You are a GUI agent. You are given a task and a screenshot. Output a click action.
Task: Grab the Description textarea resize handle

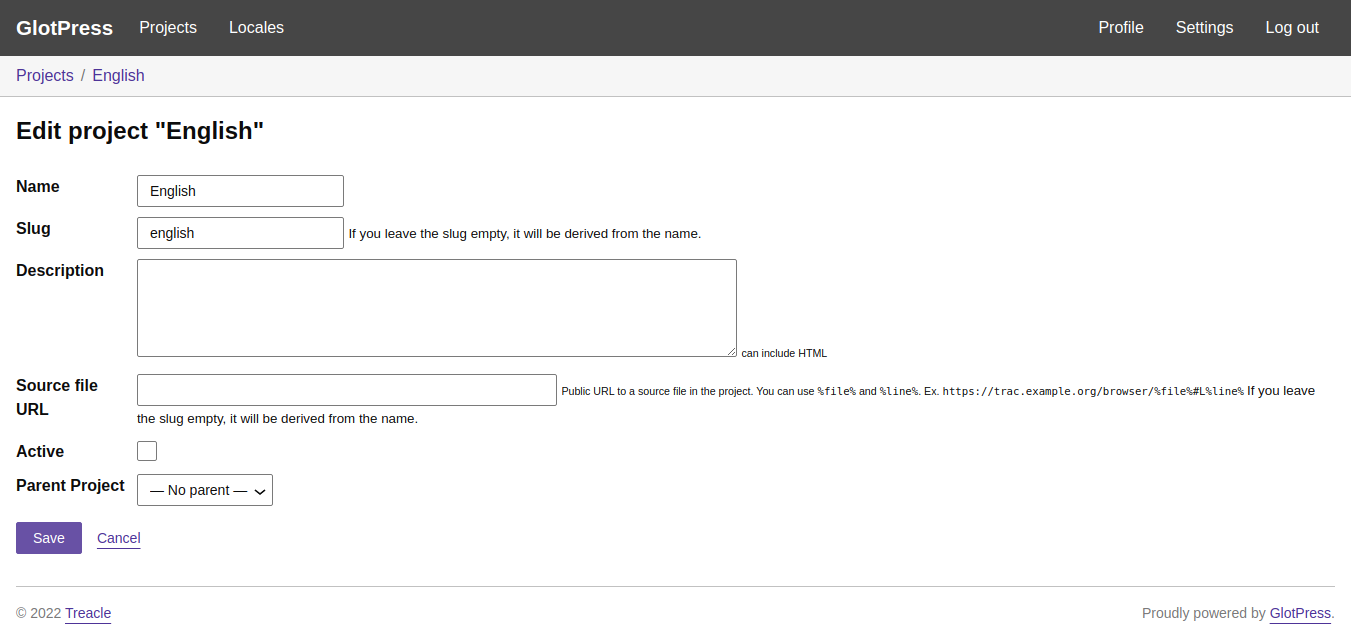click(731, 351)
